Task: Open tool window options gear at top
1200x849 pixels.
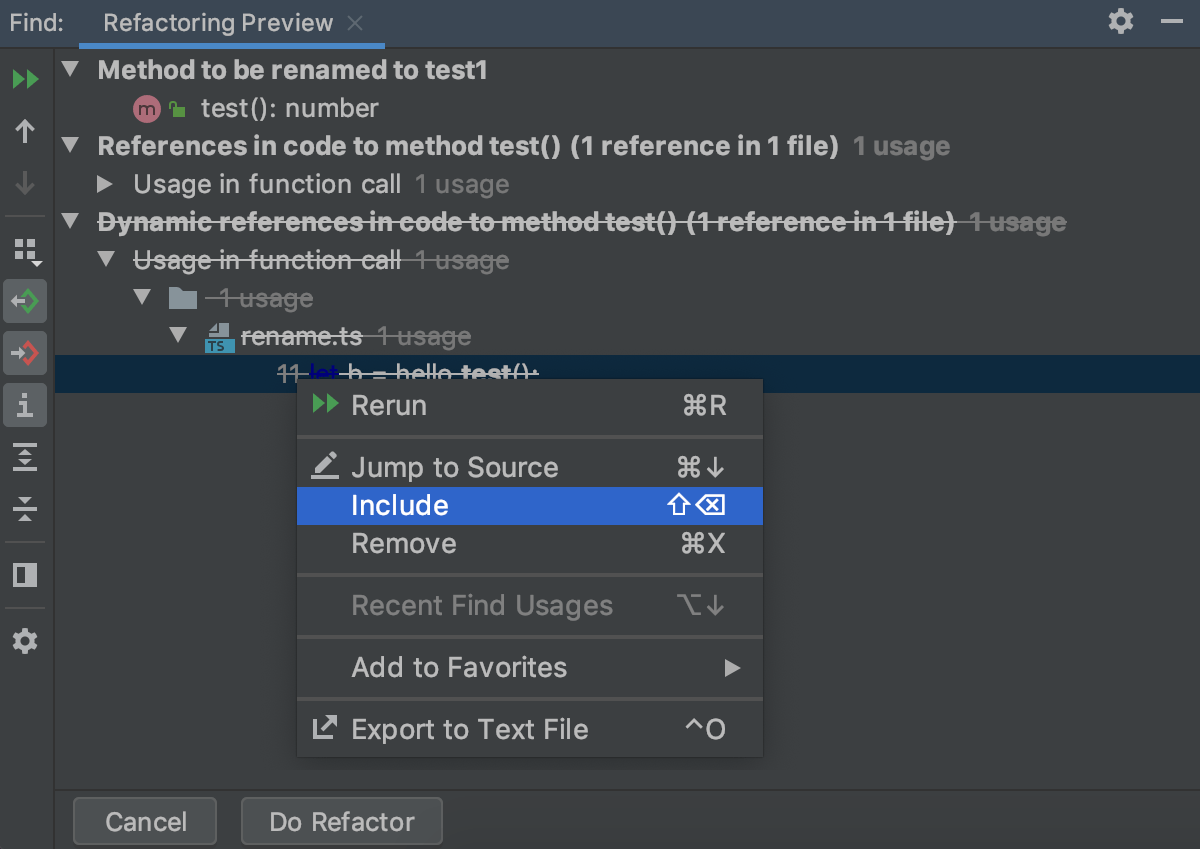Action: click(x=1121, y=21)
